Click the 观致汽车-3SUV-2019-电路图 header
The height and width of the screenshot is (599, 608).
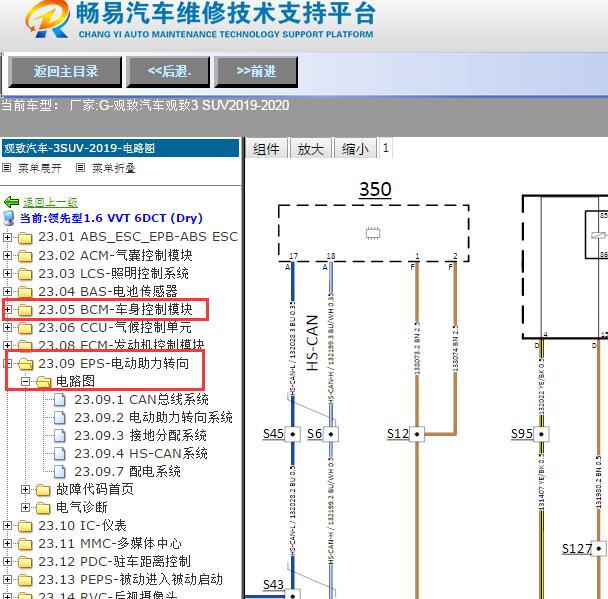point(120,148)
